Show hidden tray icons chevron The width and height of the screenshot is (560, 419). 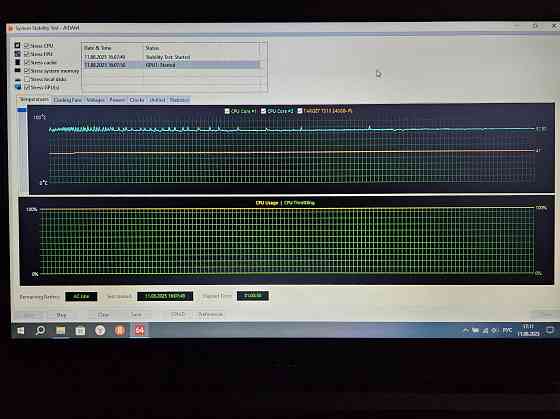[x=466, y=331]
